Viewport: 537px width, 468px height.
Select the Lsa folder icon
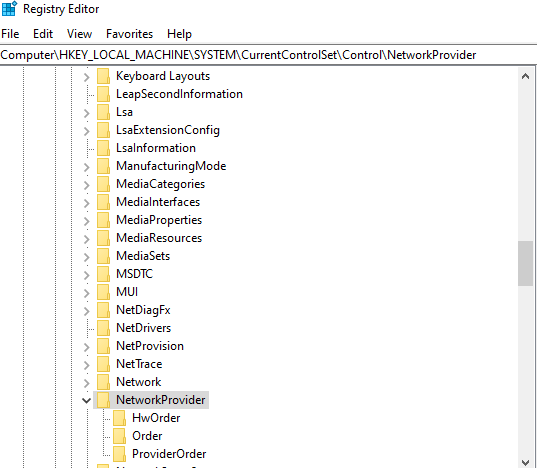pyautogui.click(x=103, y=112)
